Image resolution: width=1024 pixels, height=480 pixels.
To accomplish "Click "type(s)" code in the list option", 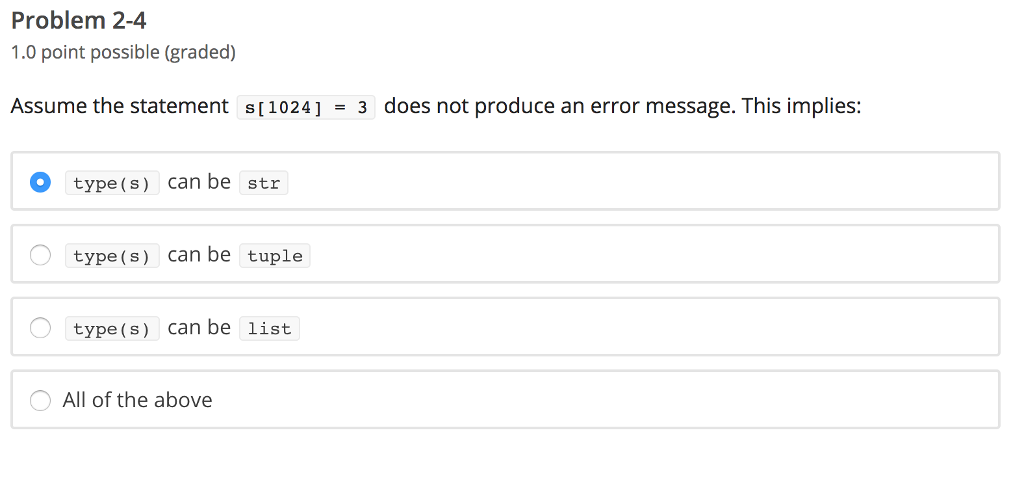I will coord(112,329).
